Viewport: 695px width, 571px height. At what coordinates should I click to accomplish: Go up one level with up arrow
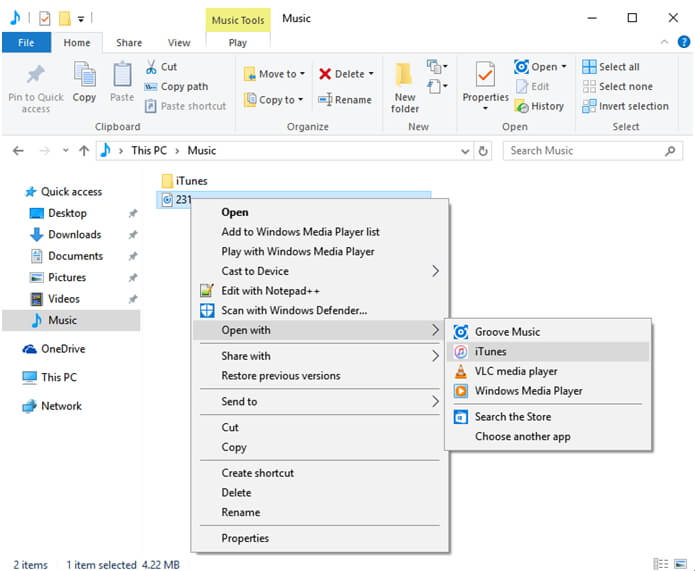(84, 151)
